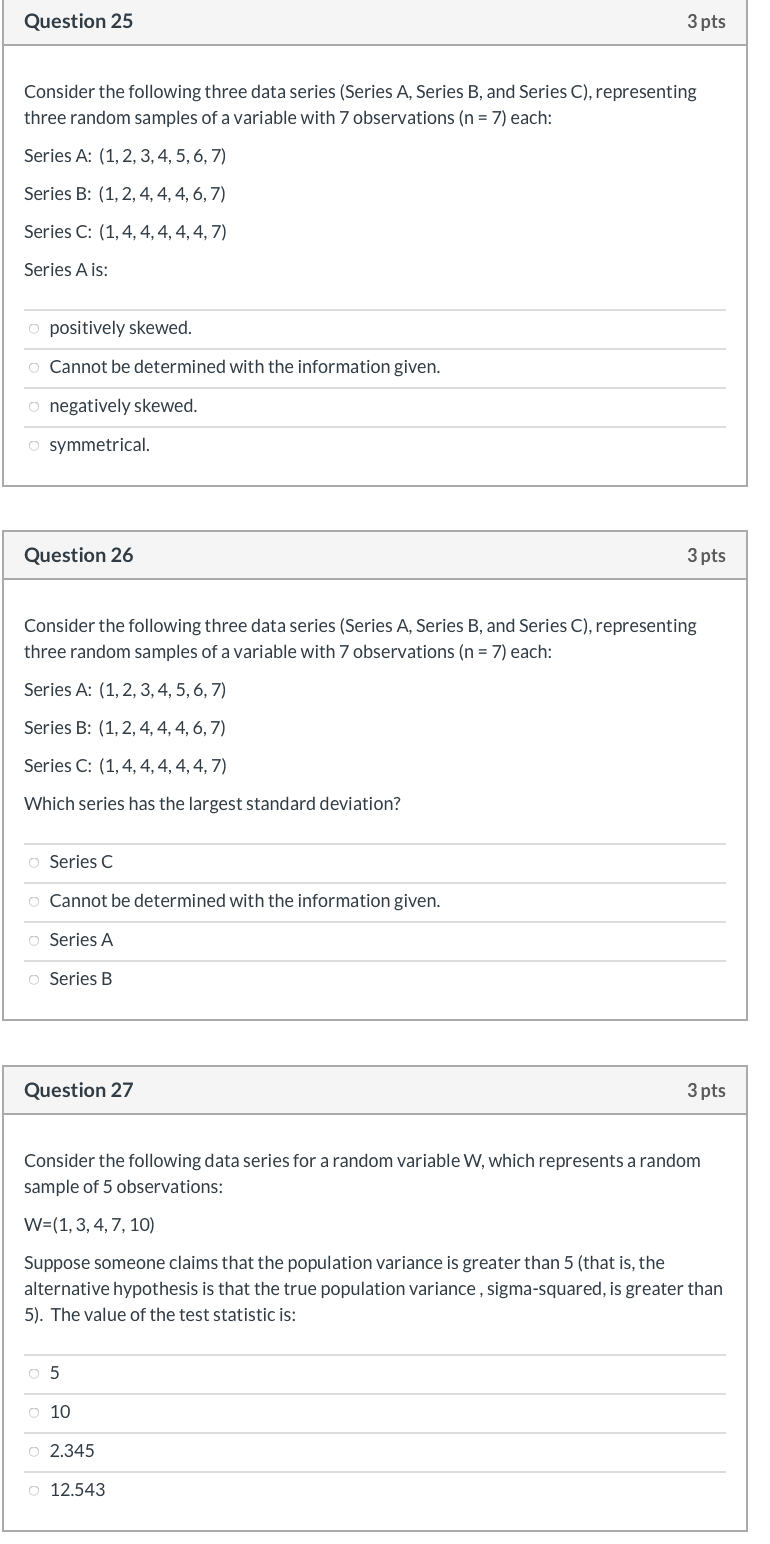Pick "Cannot be determined" answer in Question 25
This screenshot has width=770, height=1544.
(x=33, y=366)
